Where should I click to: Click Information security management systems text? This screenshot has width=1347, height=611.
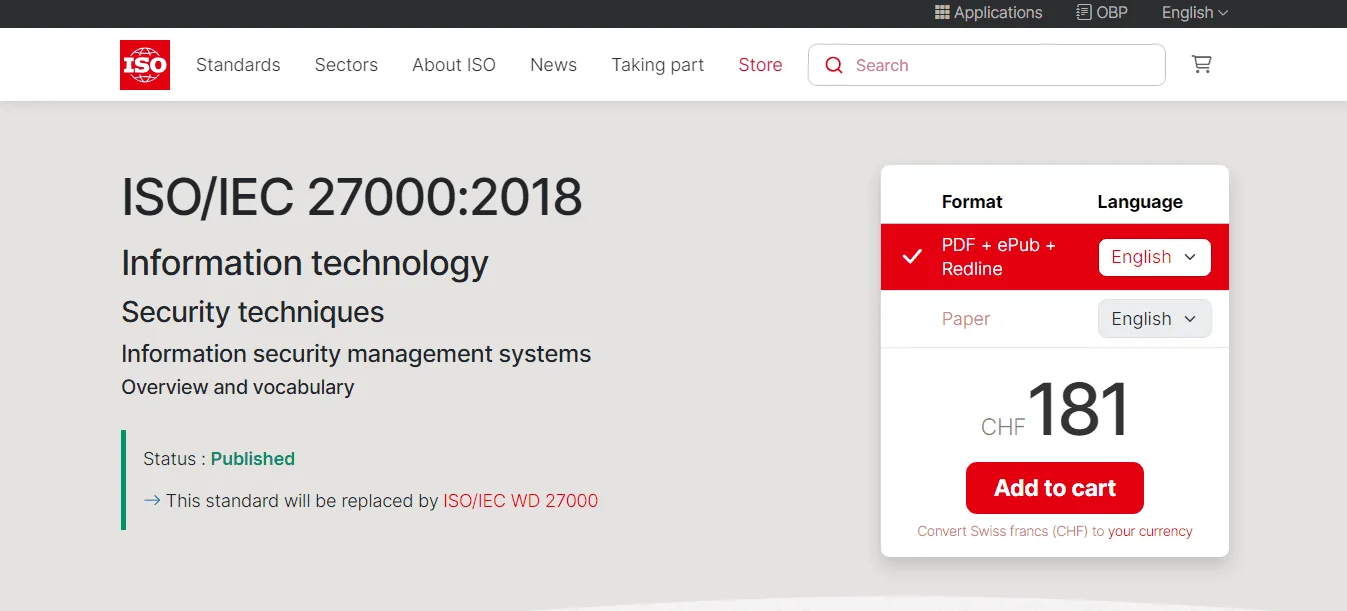coord(356,354)
